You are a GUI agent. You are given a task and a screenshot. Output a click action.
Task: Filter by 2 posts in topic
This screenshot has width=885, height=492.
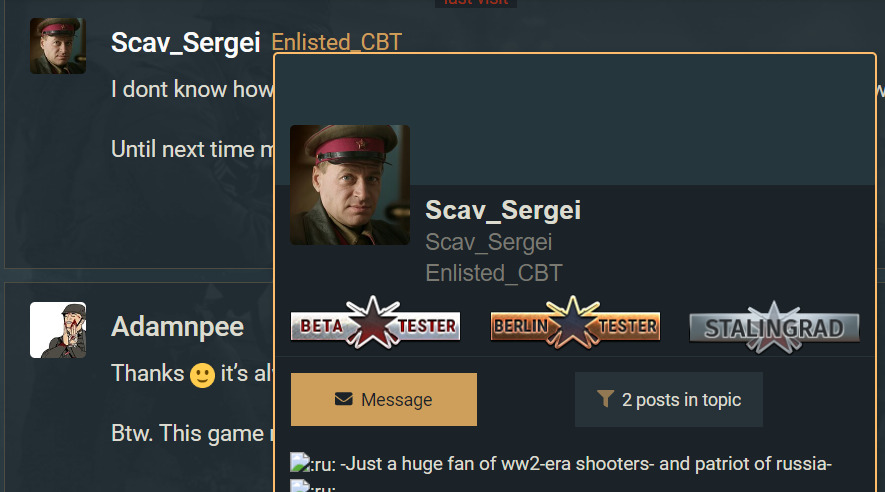(669, 399)
